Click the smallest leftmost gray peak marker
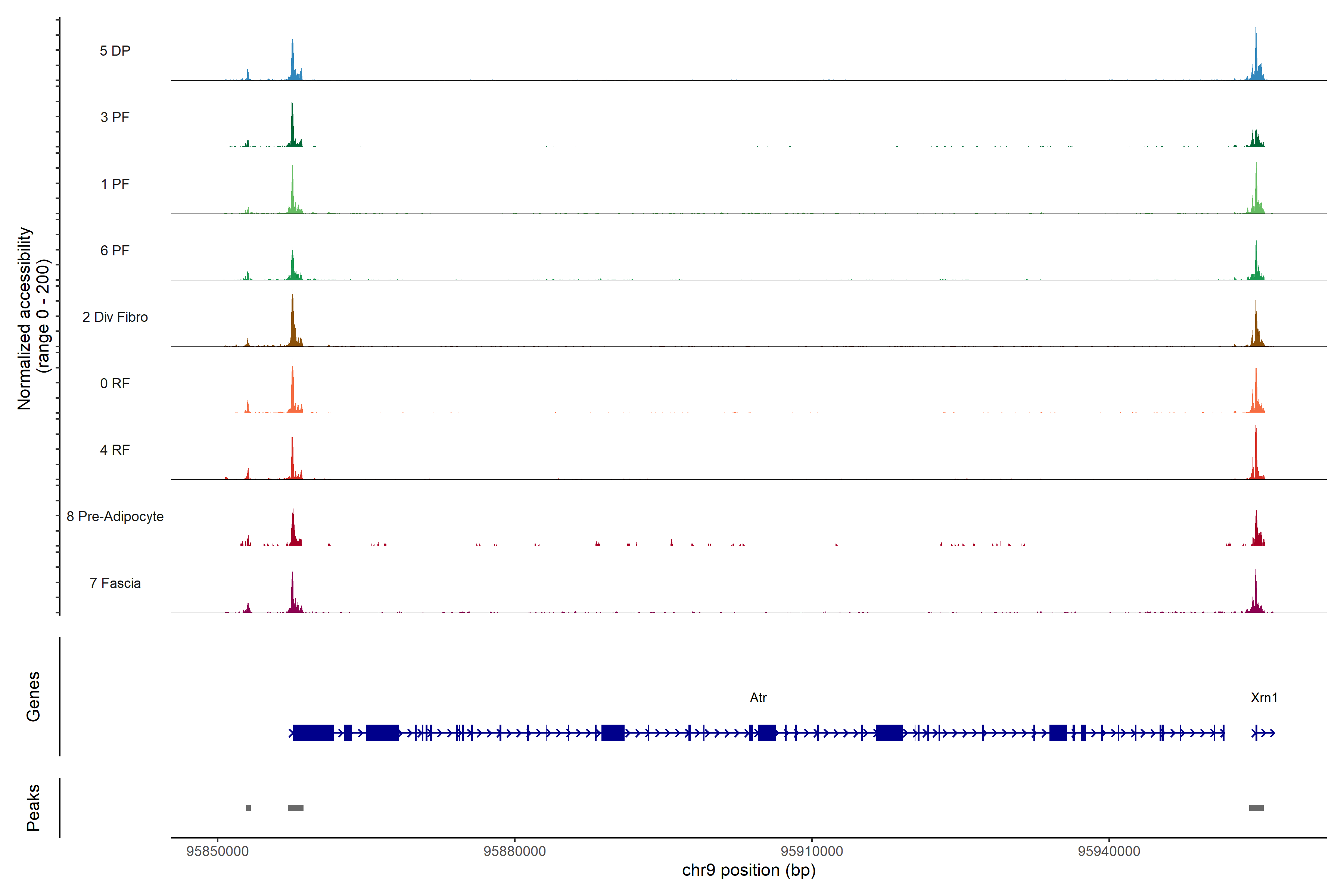The image size is (1344, 896). pos(248,808)
